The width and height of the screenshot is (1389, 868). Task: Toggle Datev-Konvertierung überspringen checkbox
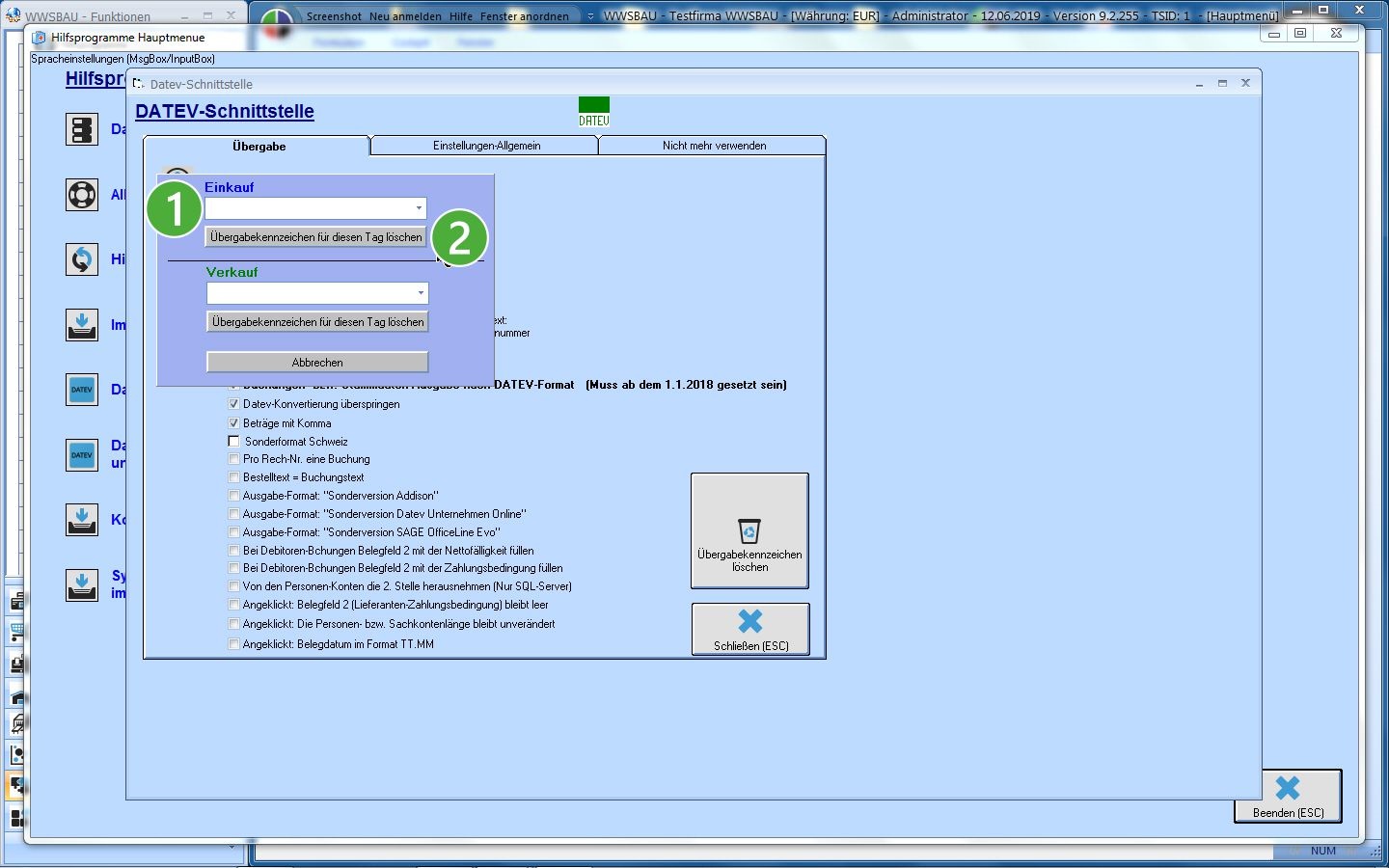click(233, 404)
